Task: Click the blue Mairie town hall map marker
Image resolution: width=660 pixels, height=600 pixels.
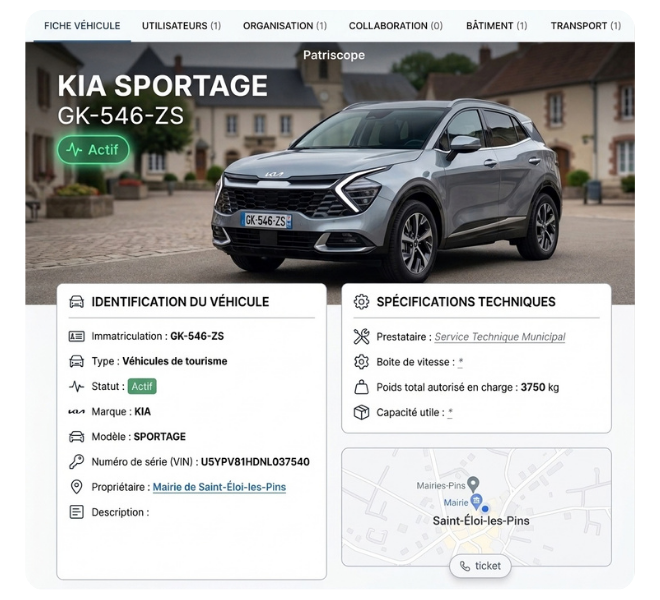Action: (x=476, y=501)
